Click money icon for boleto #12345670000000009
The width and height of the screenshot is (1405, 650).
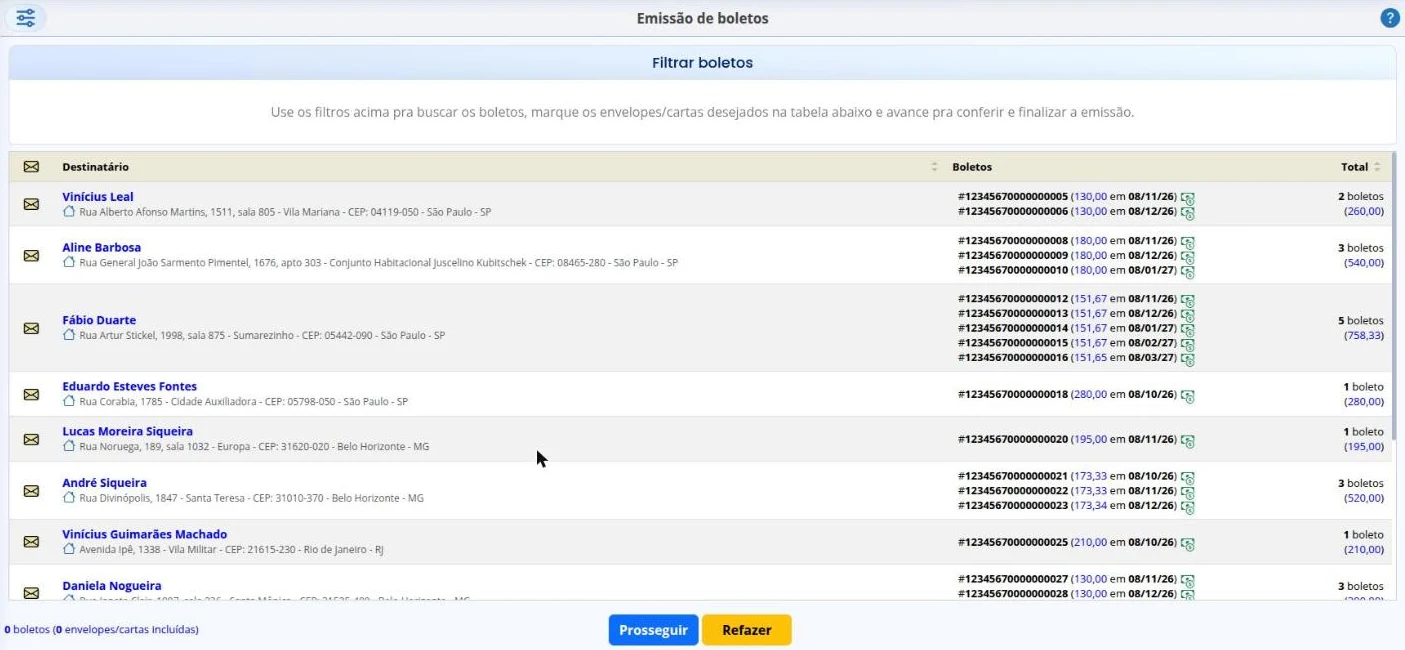pos(1188,257)
